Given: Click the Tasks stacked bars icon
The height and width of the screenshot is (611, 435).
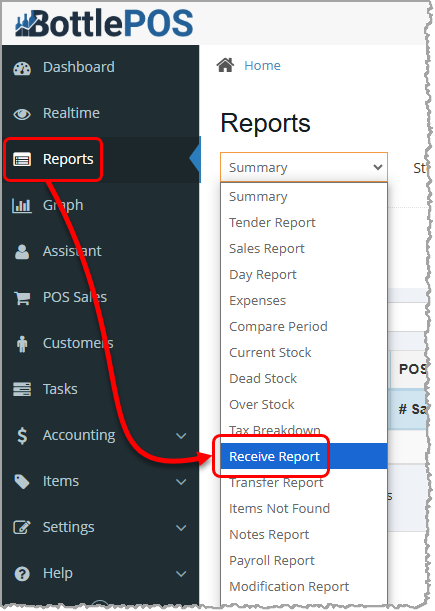Looking at the screenshot, I should click(22, 389).
